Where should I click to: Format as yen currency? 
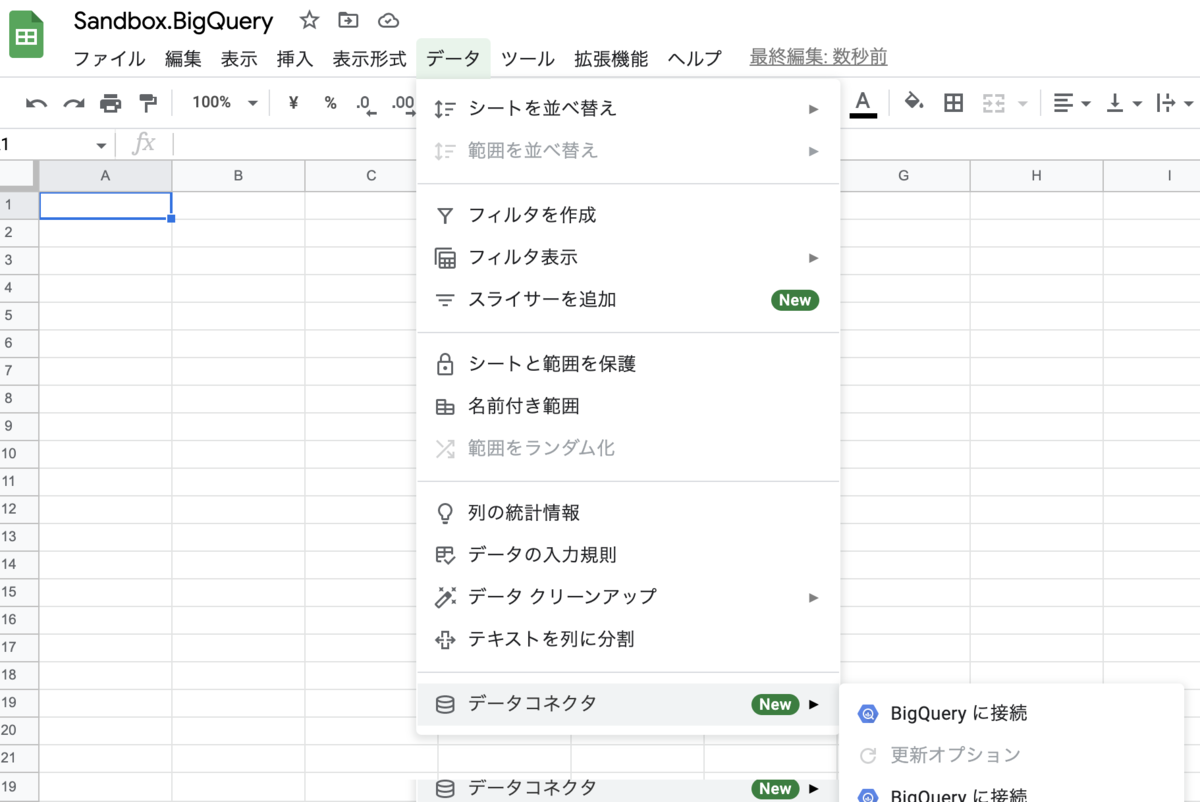coord(293,102)
